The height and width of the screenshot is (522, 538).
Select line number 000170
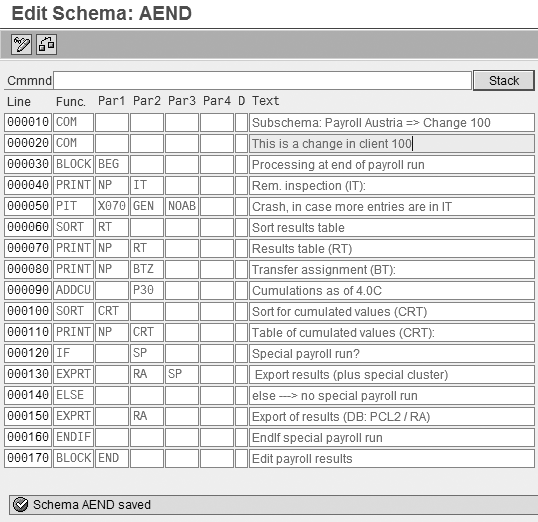coord(28,458)
